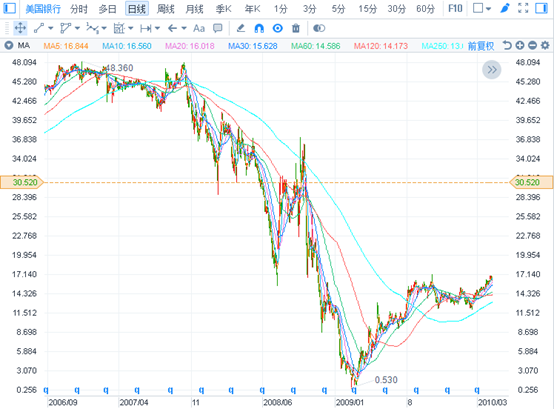The height and width of the screenshot is (409, 554).
Task: Open the 美国银行 stock name link
Action: point(43,9)
